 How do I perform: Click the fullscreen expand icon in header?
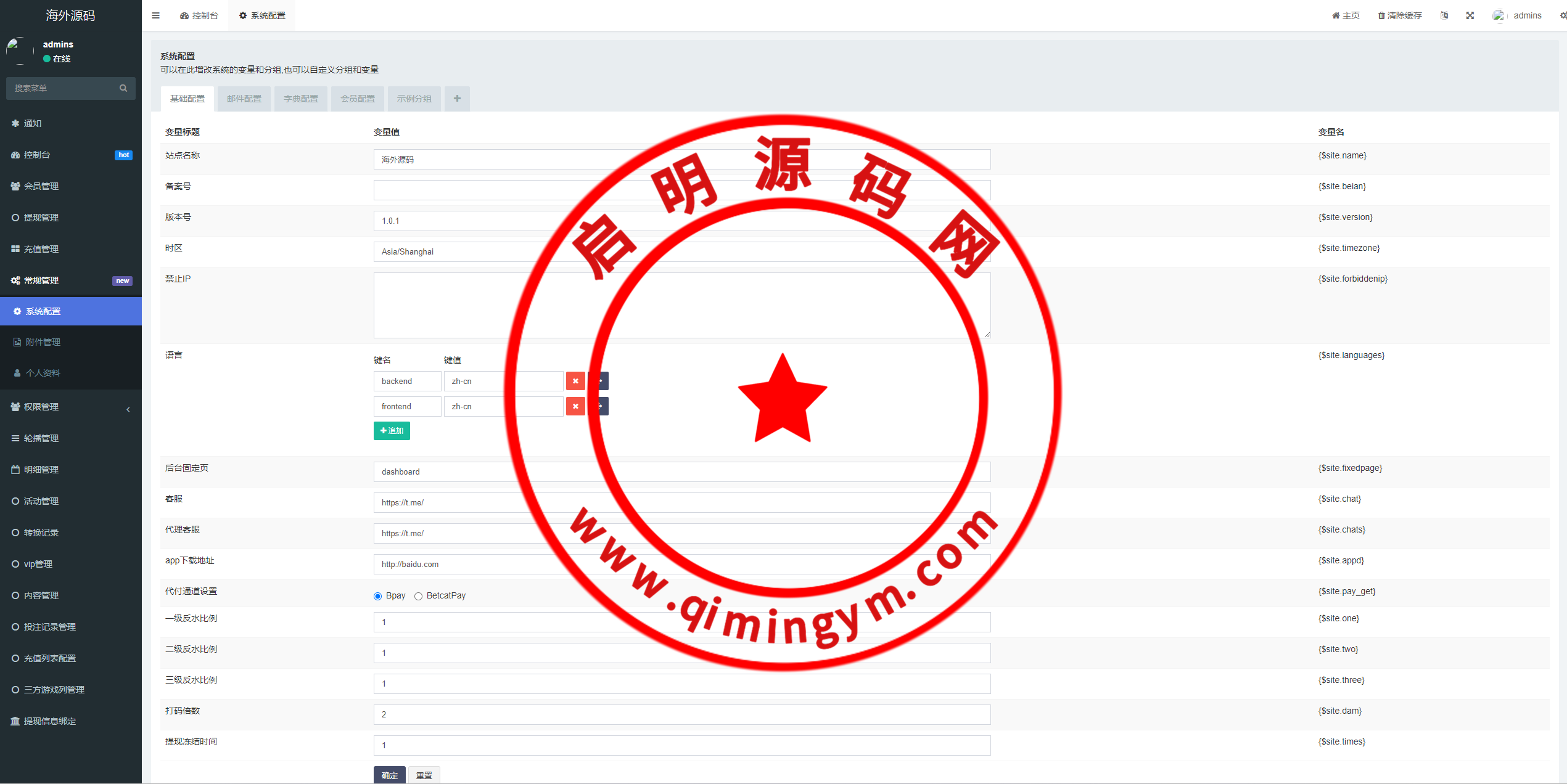[x=1470, y=15]
